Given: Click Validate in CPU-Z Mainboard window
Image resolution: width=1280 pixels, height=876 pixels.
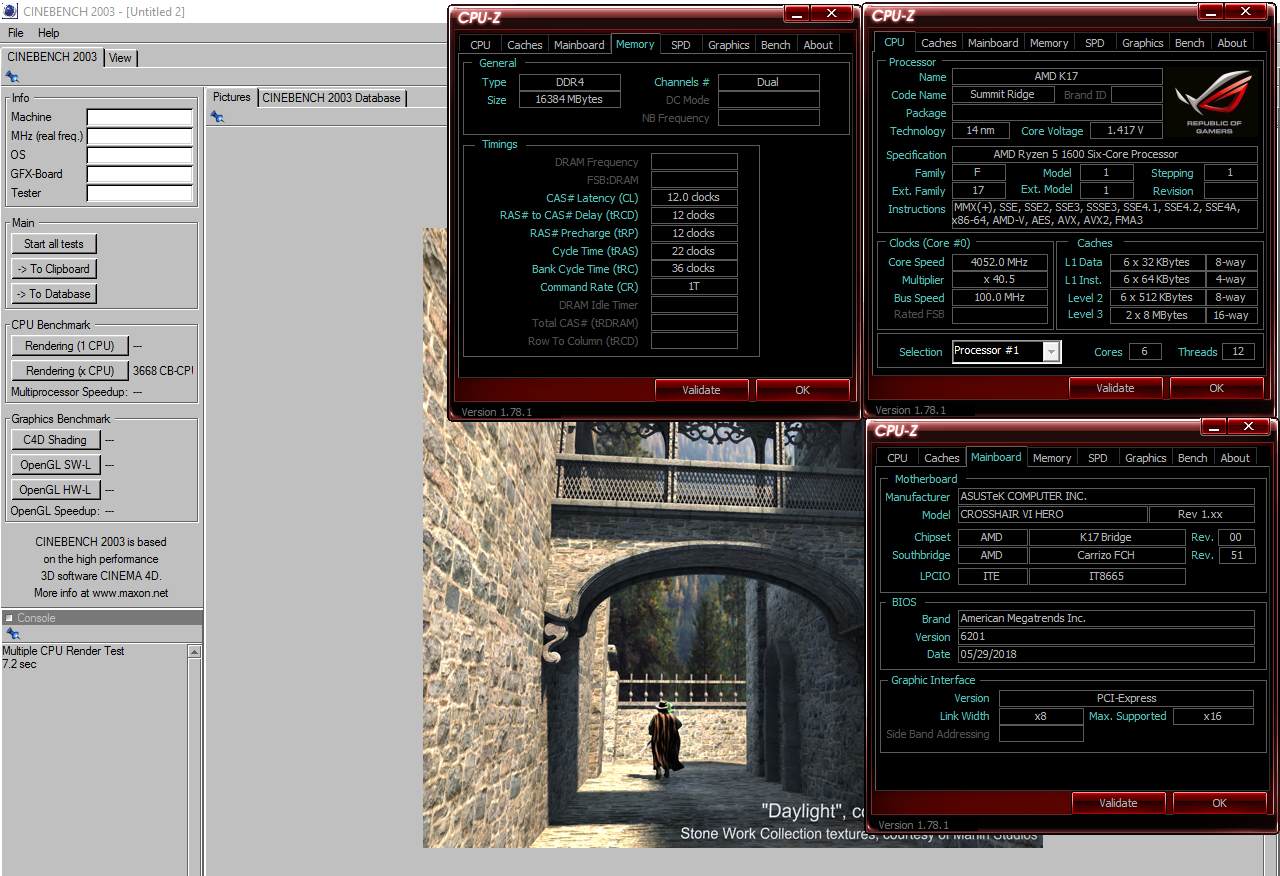Looking at the screenshot, I should pyautogui.click(x=1118, y=803).
